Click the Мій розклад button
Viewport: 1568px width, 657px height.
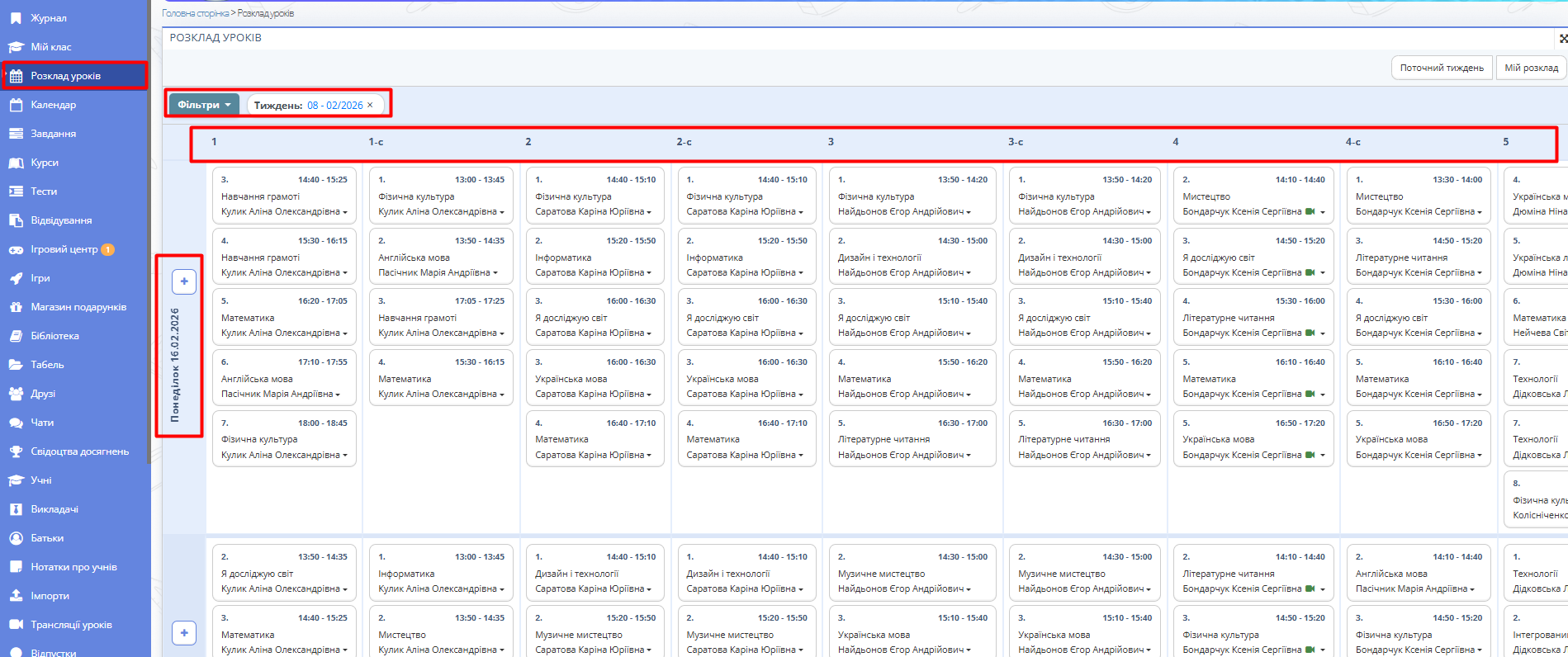[1530, 68]
